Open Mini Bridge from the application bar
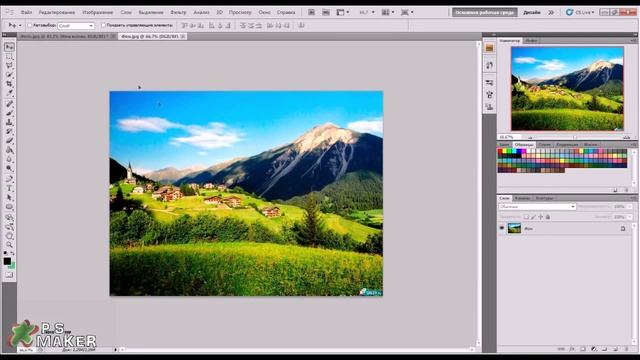Screen dimensions: 640x360 coord(326,13)
